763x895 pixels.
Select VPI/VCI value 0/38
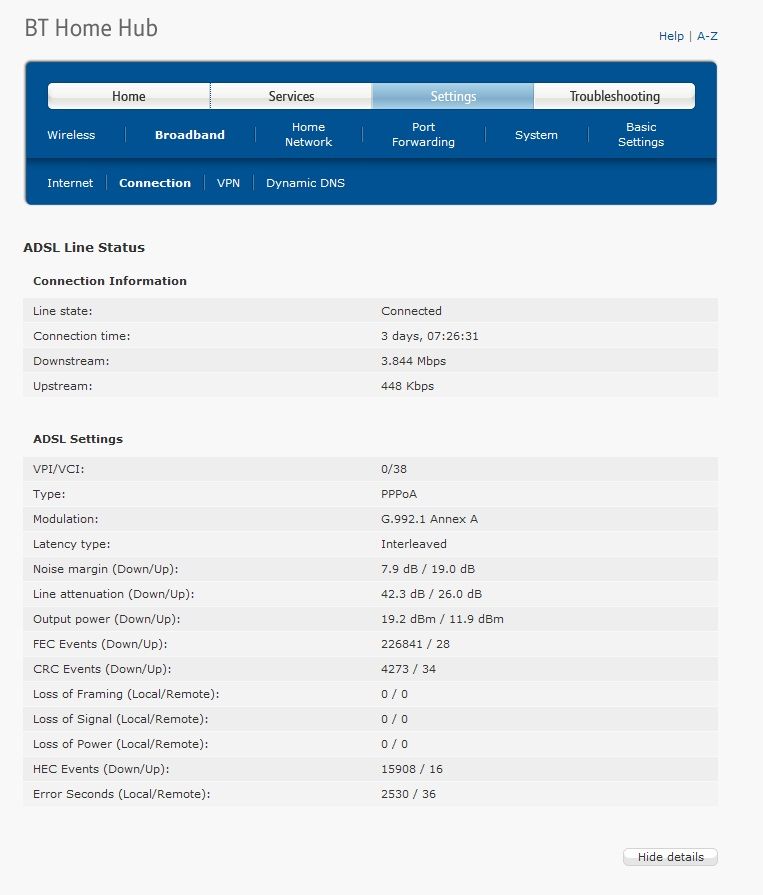394,469
